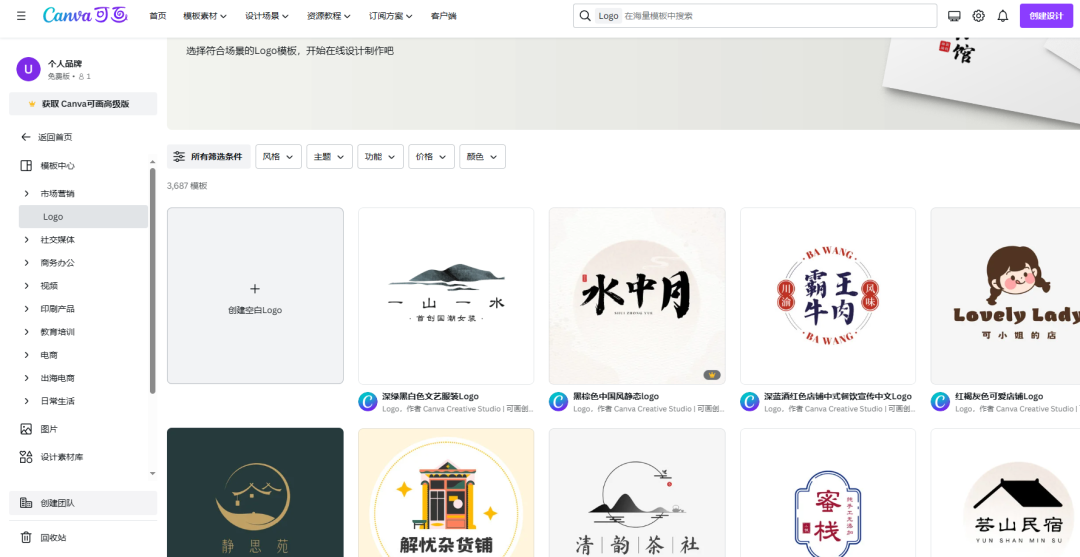Click the crown badge on 水中月 template
The height and width of the screenshot is (557, 1080).
[712, 375]
